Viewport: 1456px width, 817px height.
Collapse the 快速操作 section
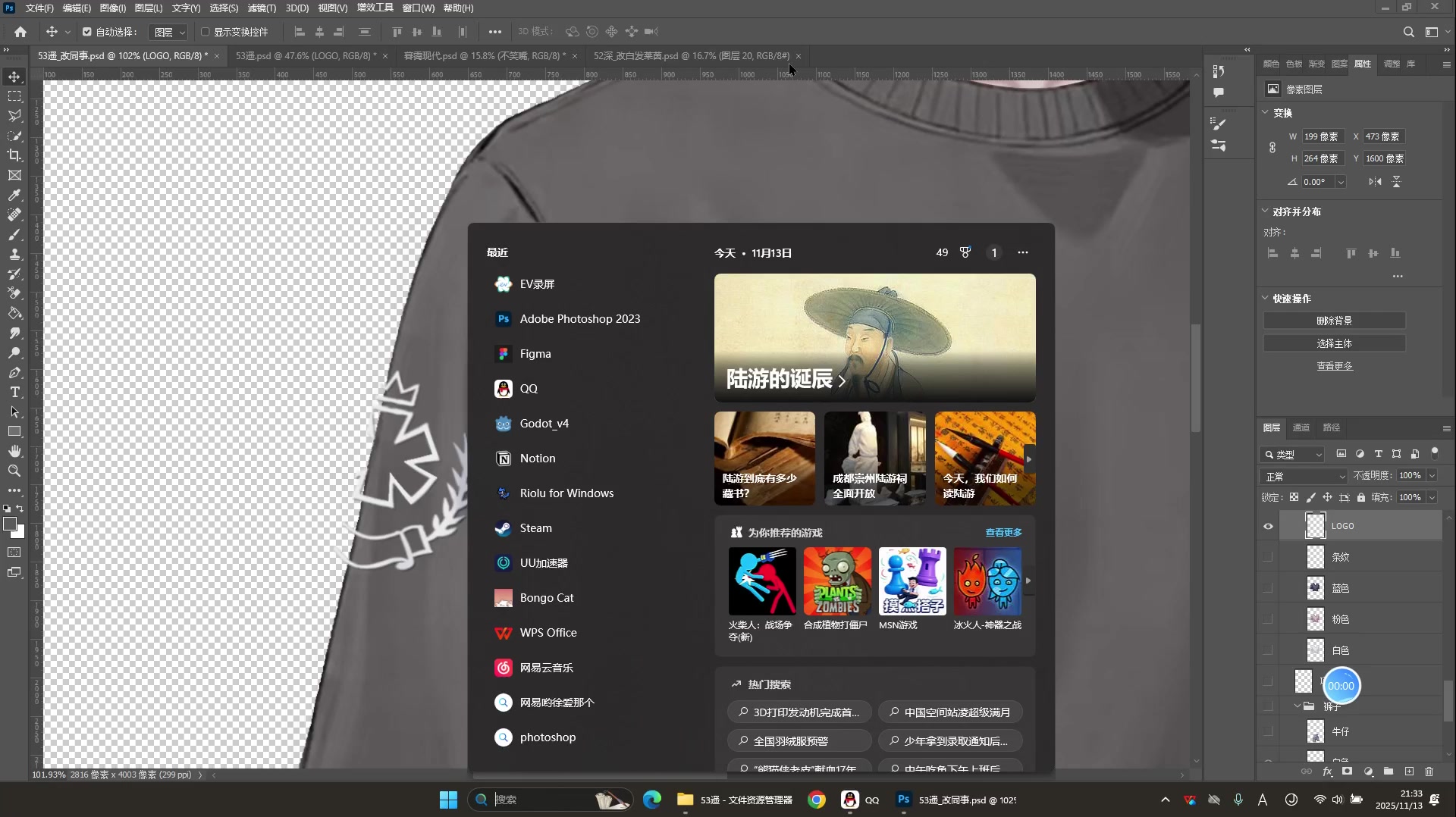click(1265, 299)
